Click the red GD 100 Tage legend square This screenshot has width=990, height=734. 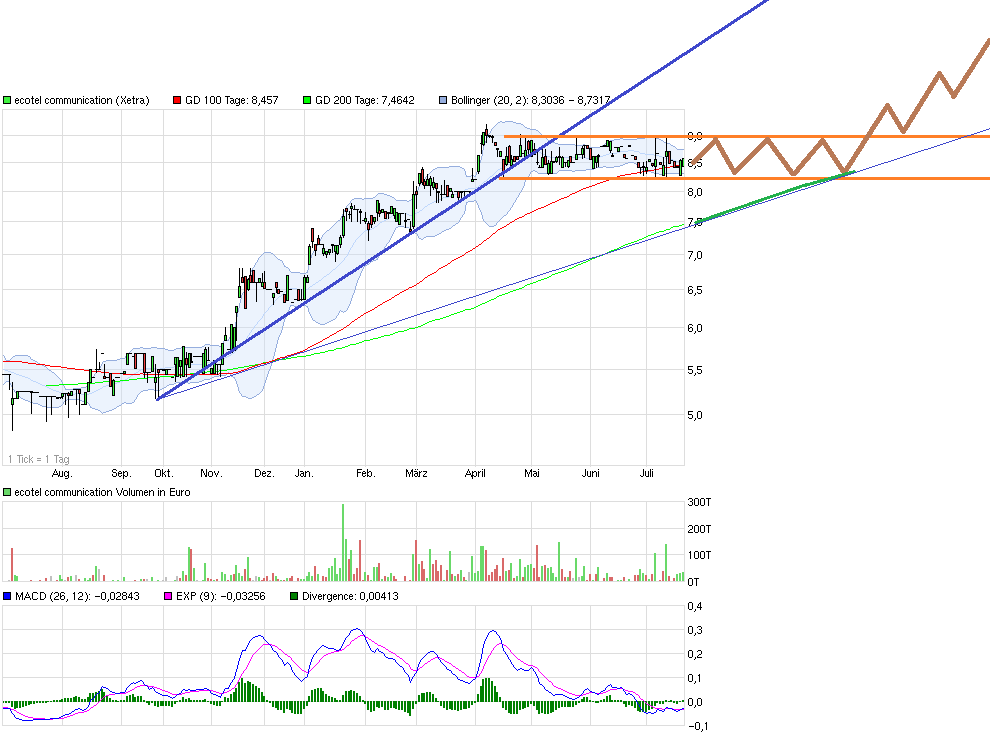[178, 100]
